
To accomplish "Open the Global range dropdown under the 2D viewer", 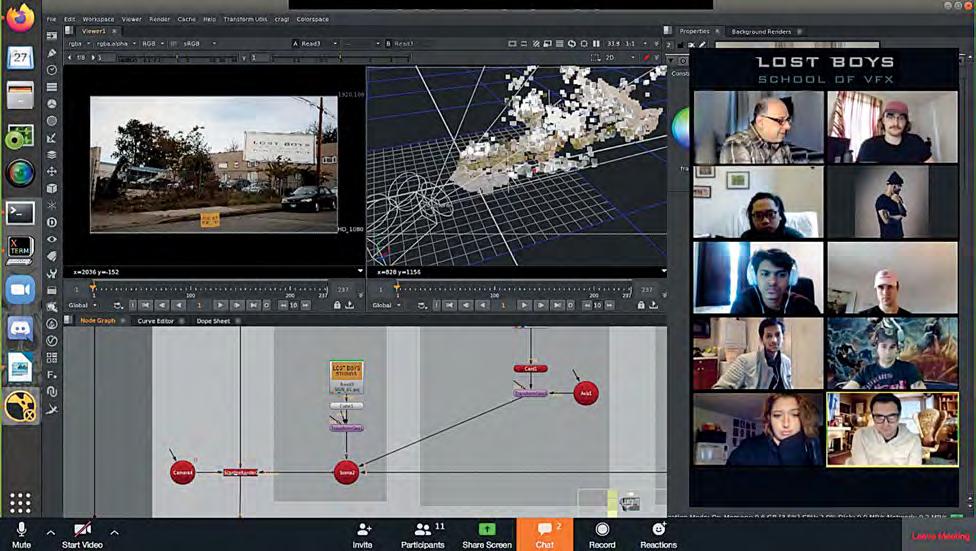I will pos(82,305).
